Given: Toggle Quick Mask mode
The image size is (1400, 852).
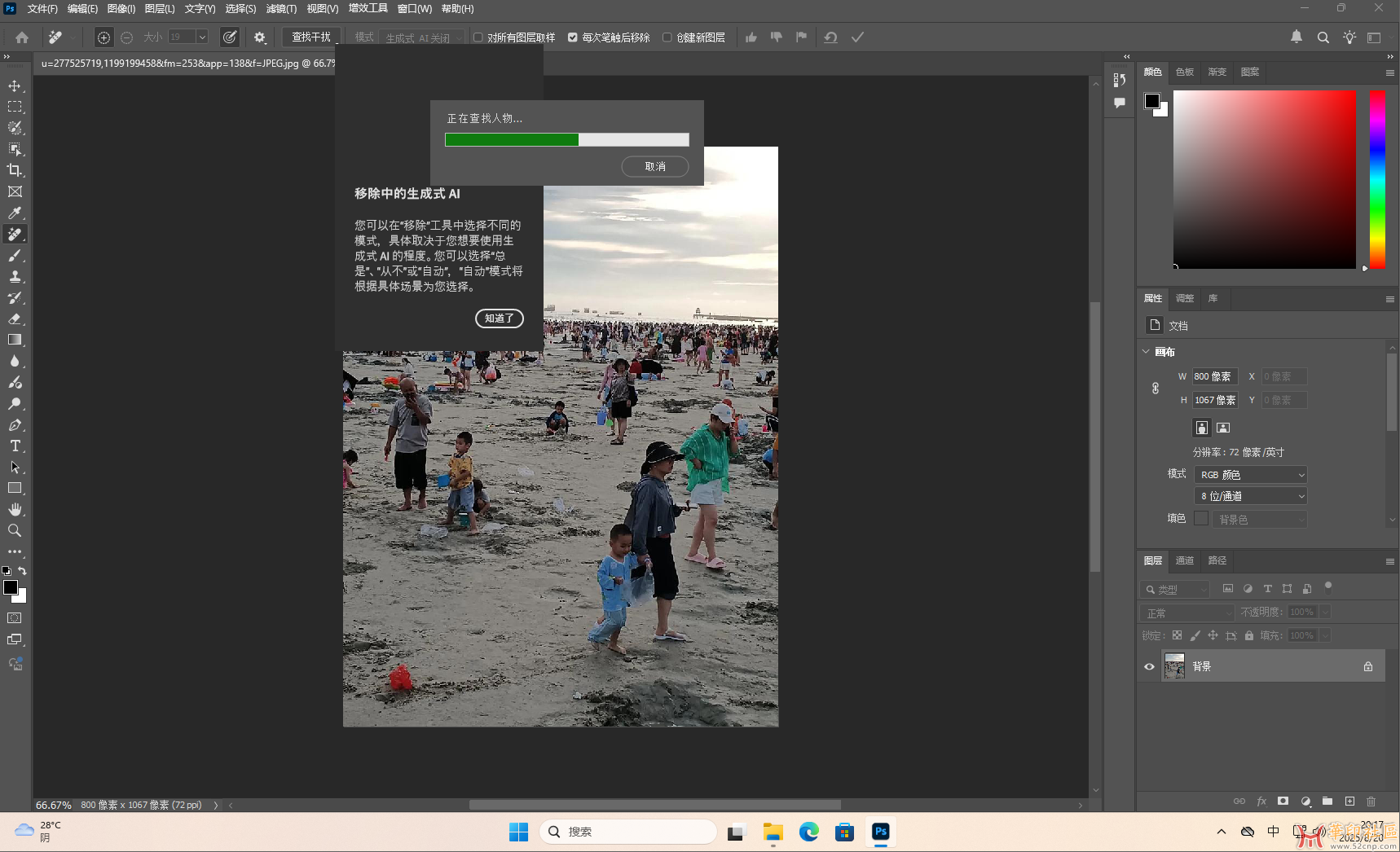Looking at the screenshot, I should click(x=15, y=618).
